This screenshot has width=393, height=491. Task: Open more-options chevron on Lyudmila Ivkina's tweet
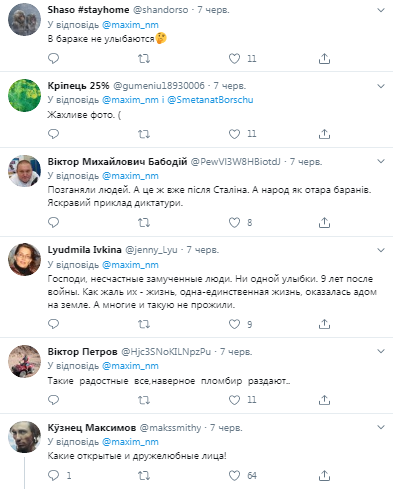pos(381,250)
